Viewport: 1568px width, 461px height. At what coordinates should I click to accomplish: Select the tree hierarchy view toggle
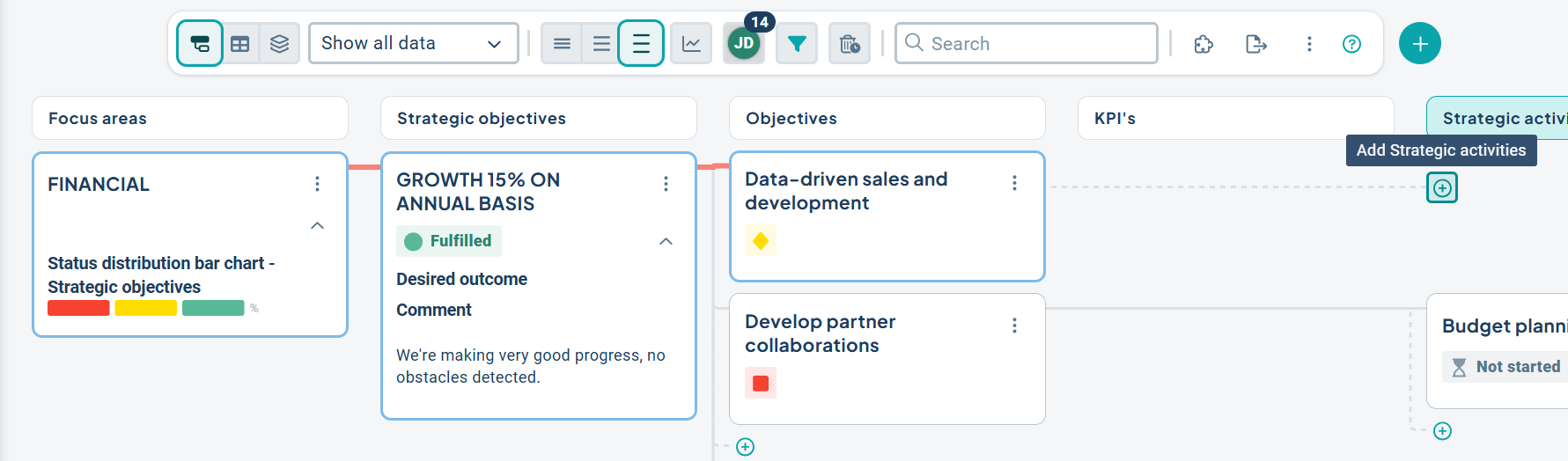(x=200, y=44)
